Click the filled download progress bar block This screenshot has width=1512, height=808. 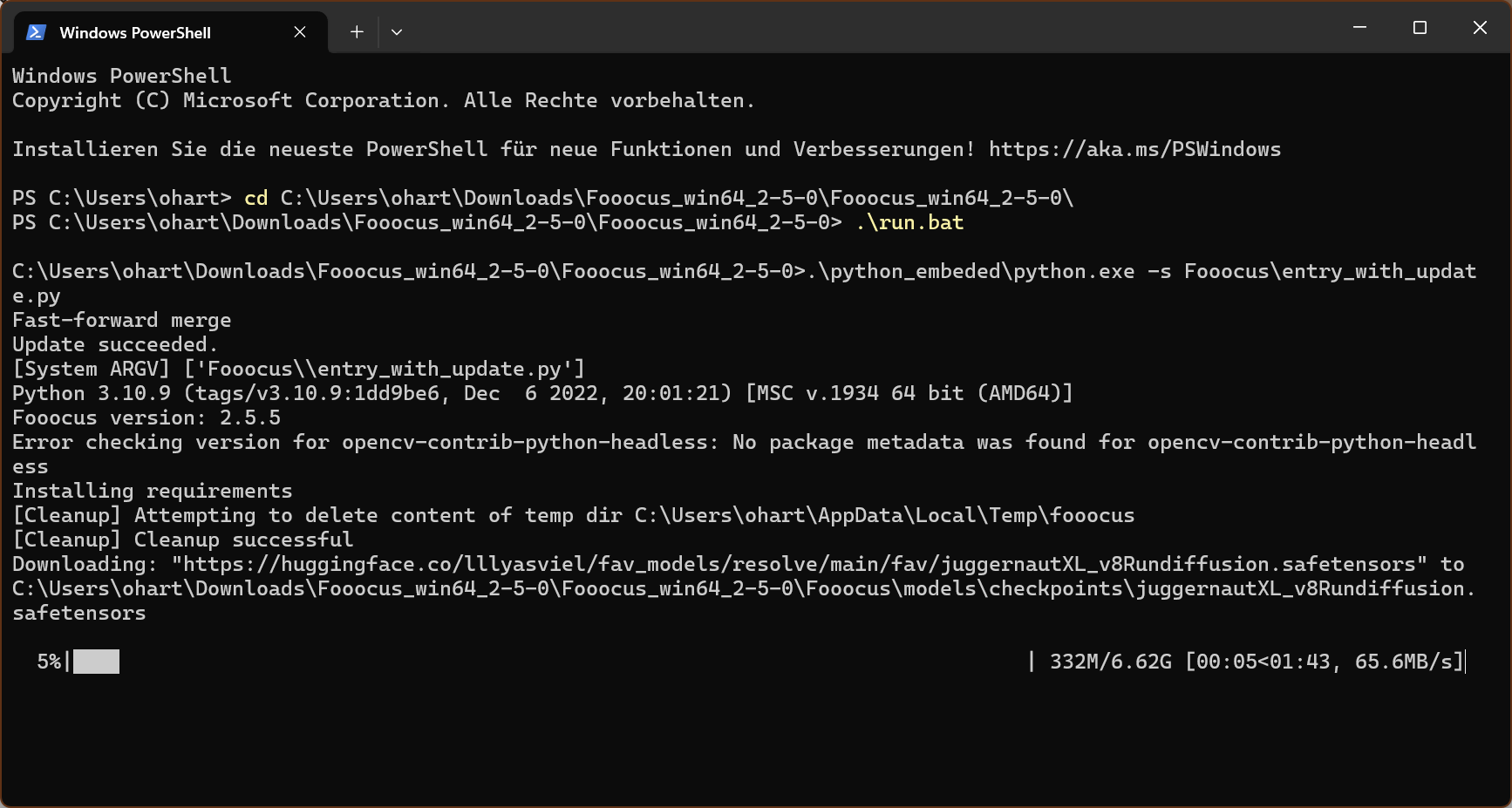pyautogui.click(x=96, y=662)
